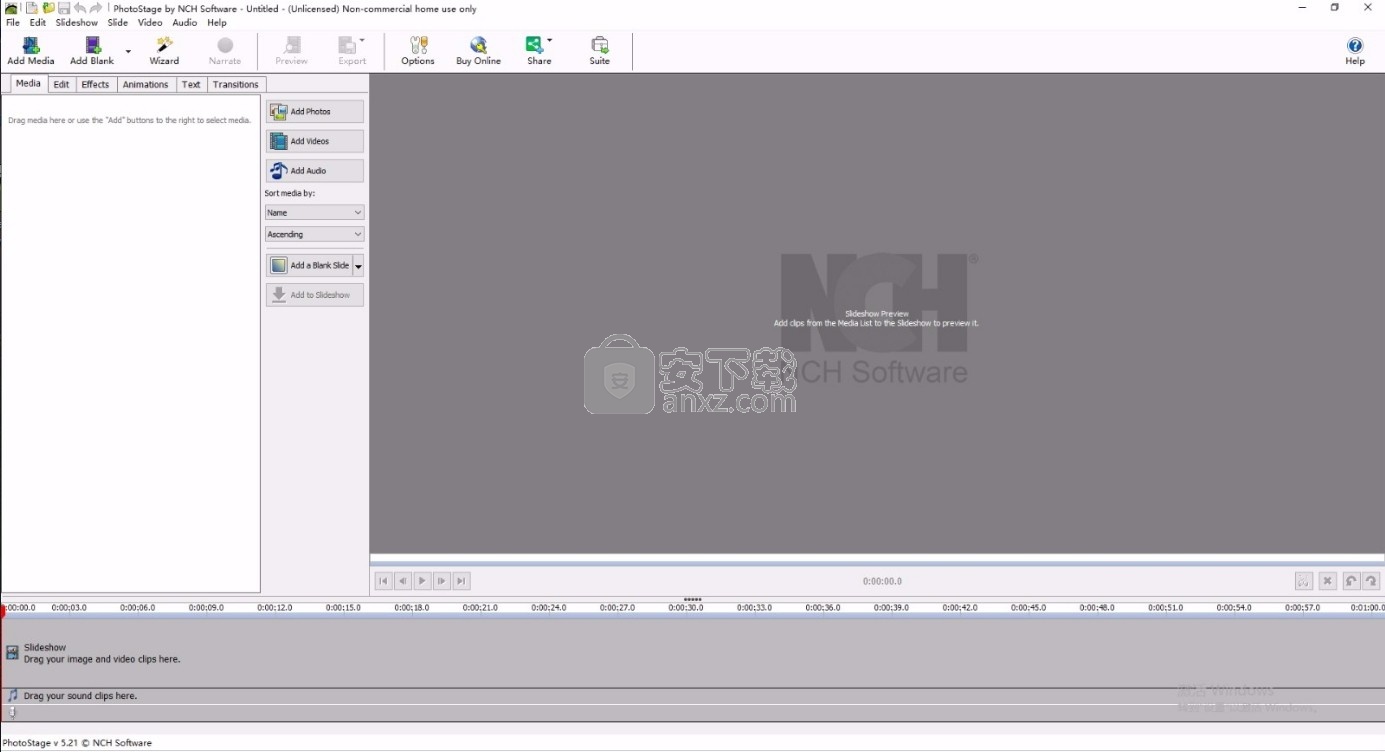Click the sound track music note icon
The width and height of the screenshot is (1385, 752).
click(x=12, y=695)
